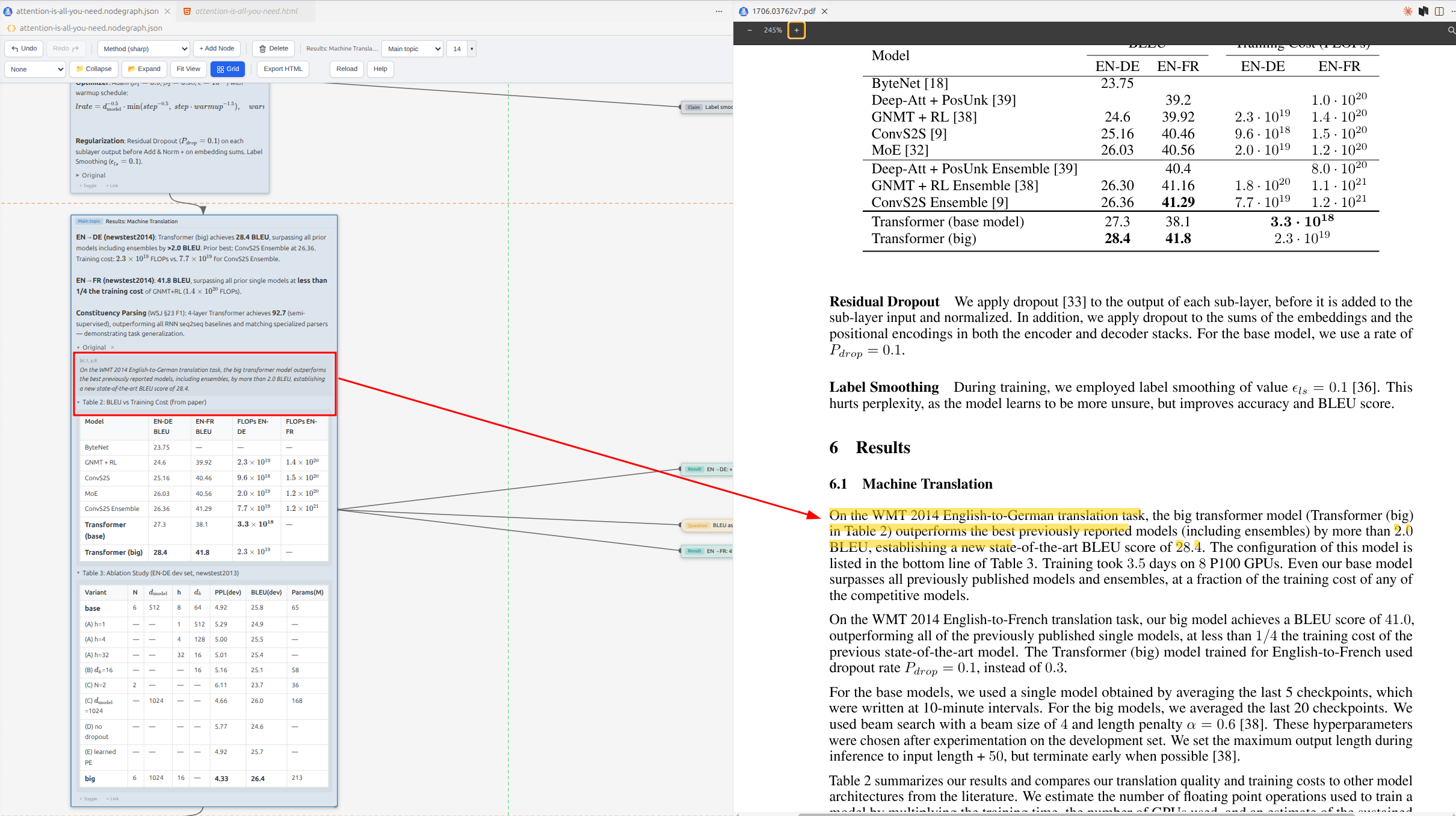Close the 1706.03762v7.pdf tab
The image size is (1456, 816).
[x=825, y=11]
